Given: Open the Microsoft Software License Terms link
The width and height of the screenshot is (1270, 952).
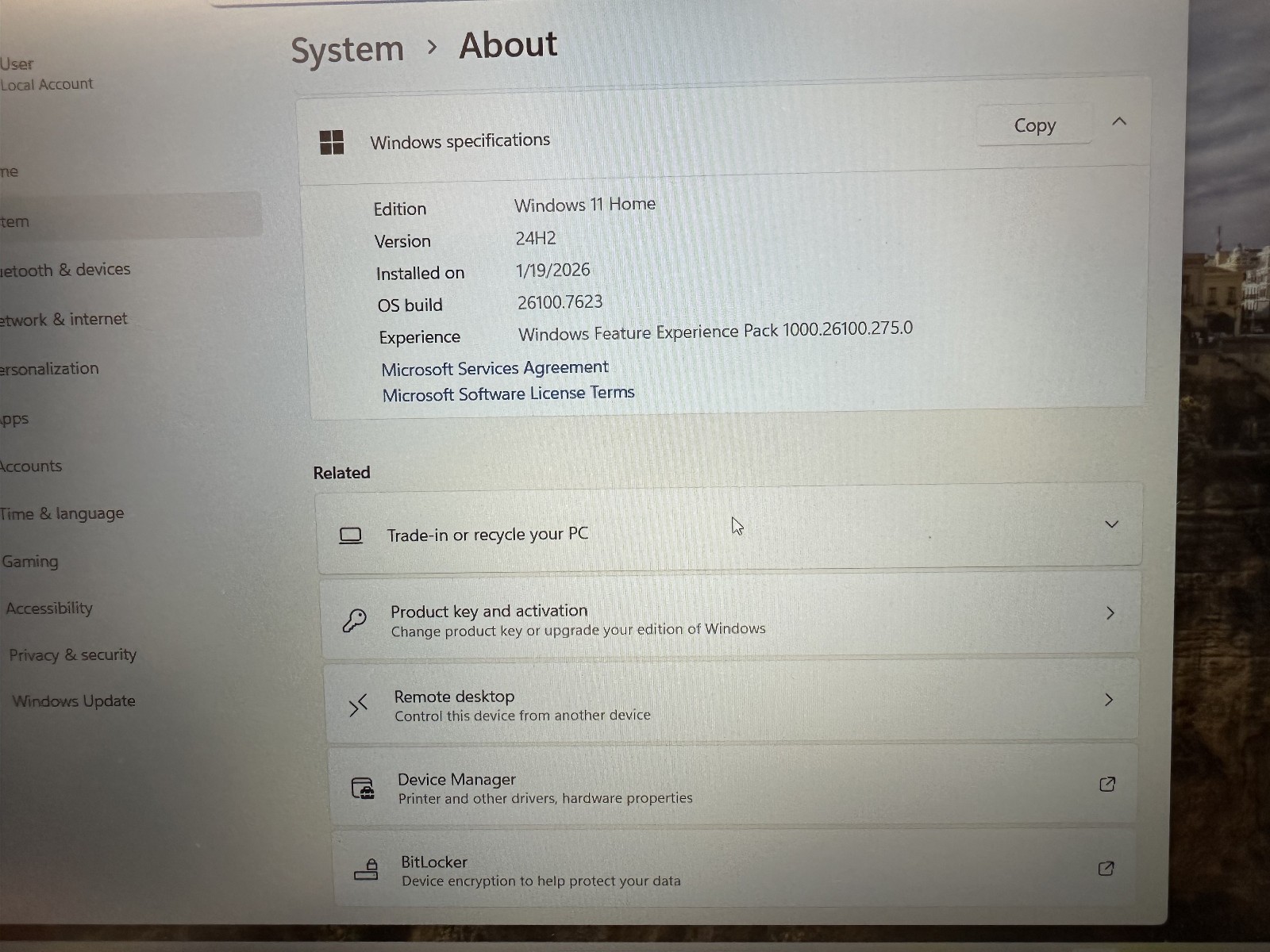Looking at the screenshot, I should click(x=508, y=393).
